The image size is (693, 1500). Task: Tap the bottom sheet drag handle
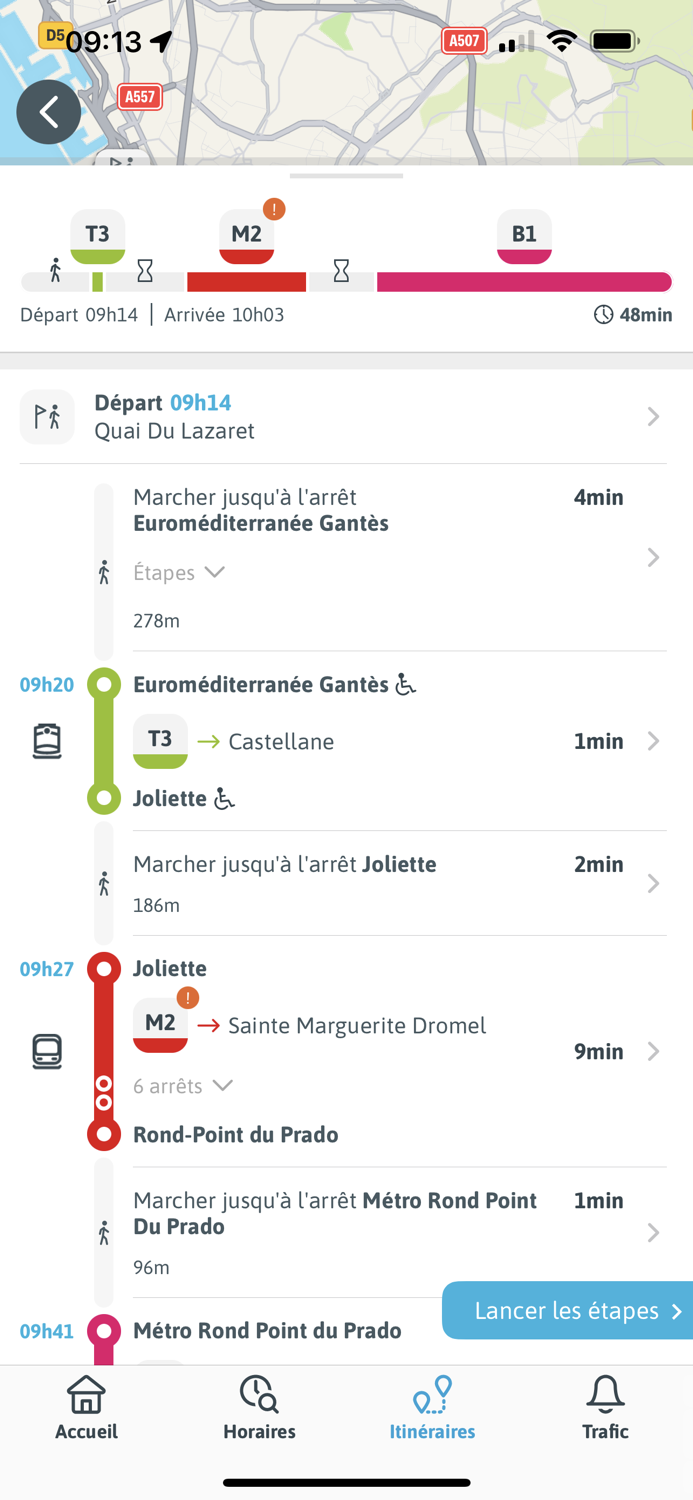point(346,176)
